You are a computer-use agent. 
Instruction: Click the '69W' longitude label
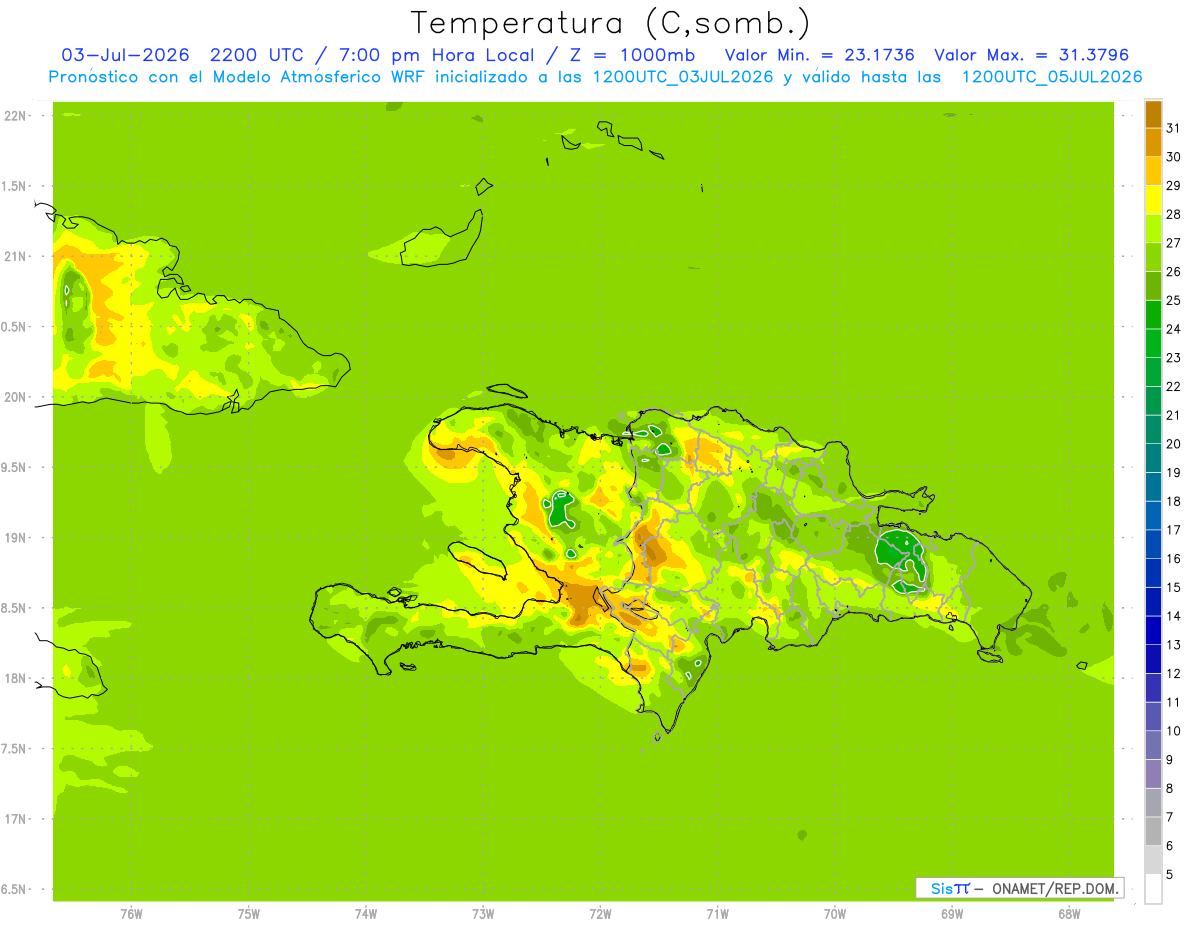tap(952, 913)
